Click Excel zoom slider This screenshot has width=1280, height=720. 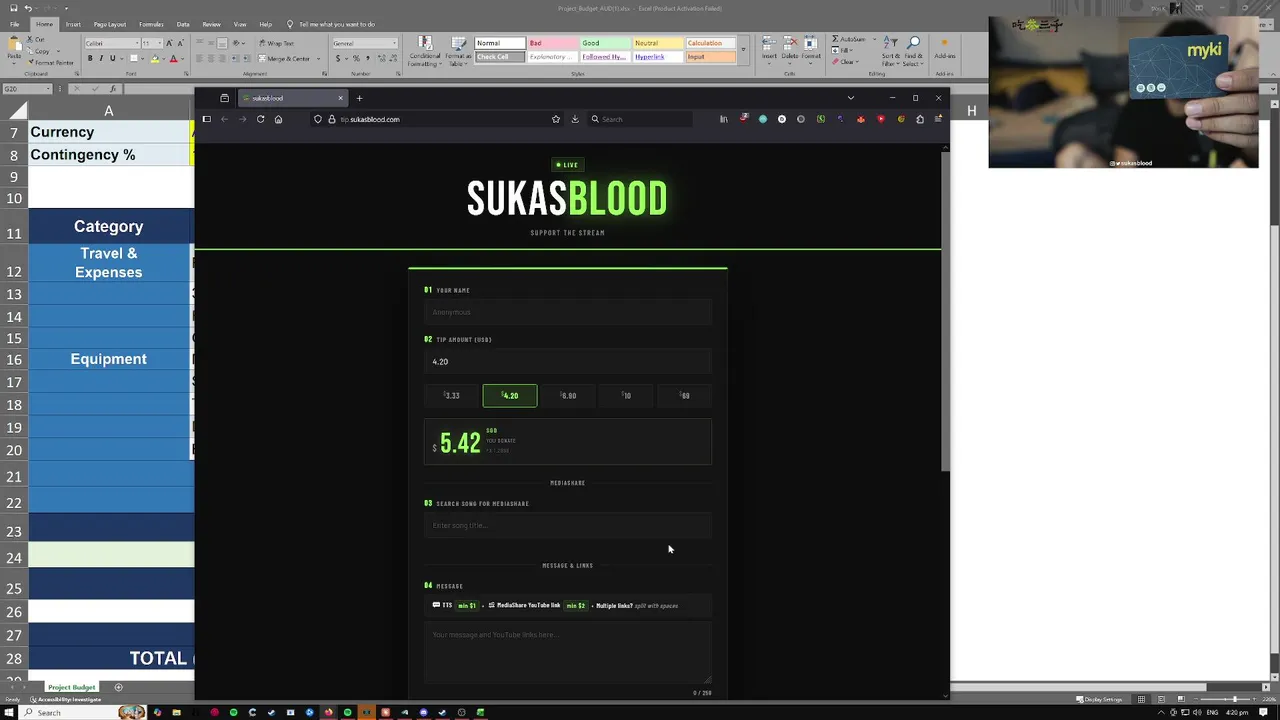point(1235,699)
